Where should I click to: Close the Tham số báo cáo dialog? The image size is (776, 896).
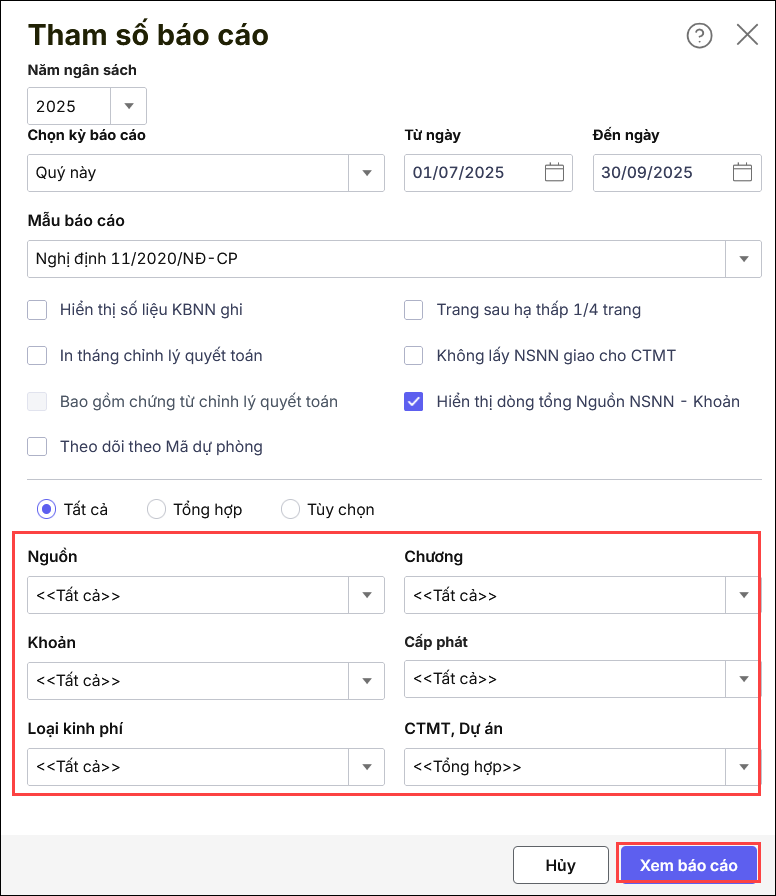coord(747,35)
